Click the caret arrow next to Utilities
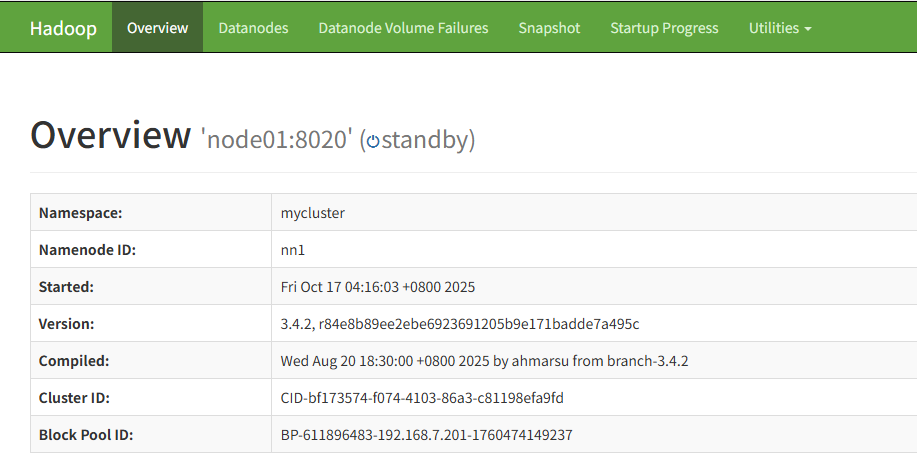This screenshot has height=460, width=917. click(x=807, y=29)
